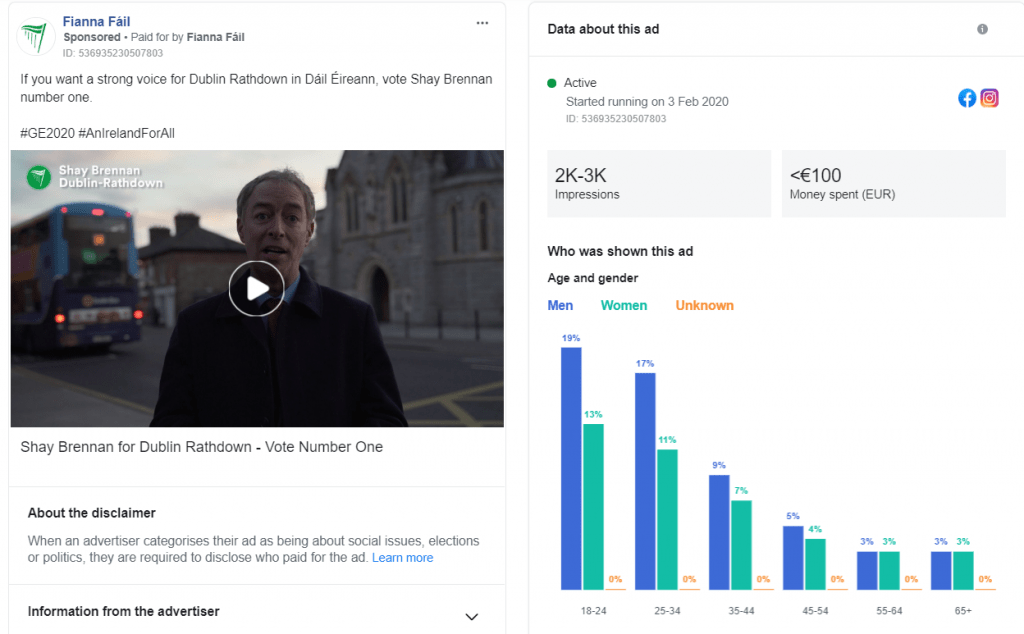Toggle the Women legend label
Image resolution: width=1024 pixels, height=634 pixels.
623,305
